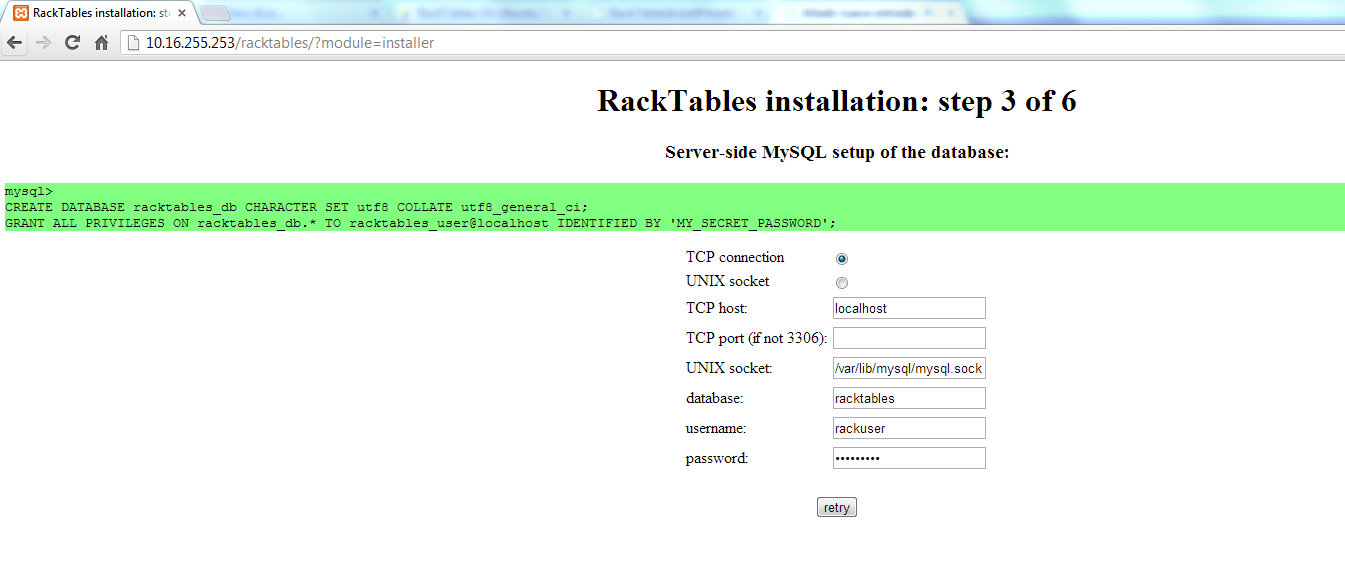Click the RackTables tab favicon
Image resolution: width=1345 pixels, height=571 pixels.
(x=20, y=13)
